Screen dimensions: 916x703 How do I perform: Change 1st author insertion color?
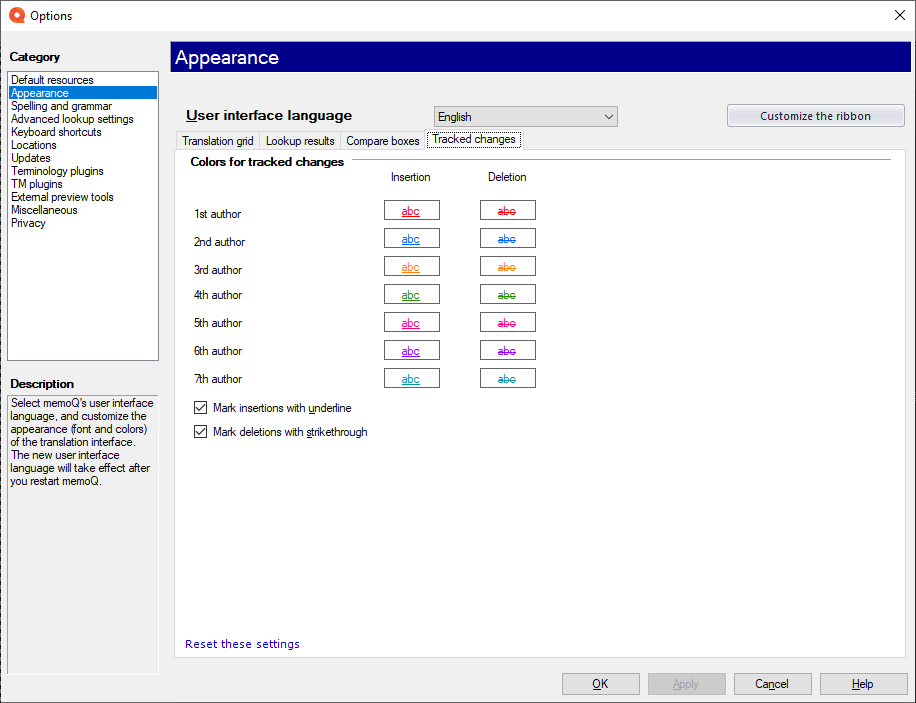click(411, 210)
